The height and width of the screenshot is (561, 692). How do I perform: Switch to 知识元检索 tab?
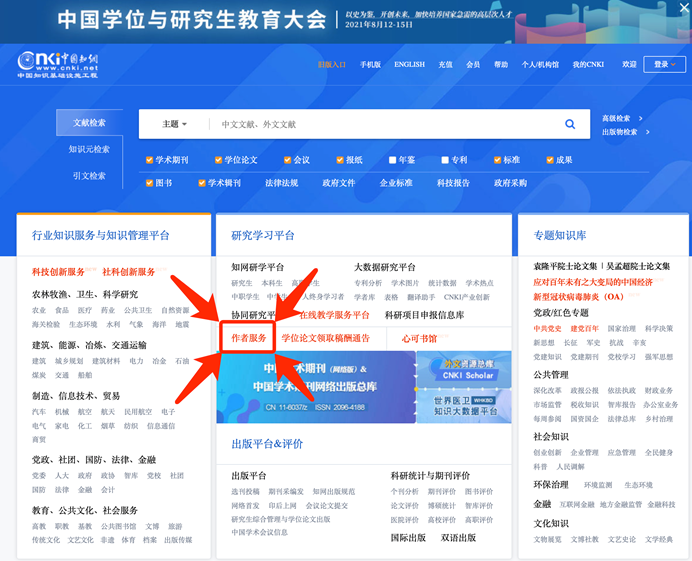coord(89,149)
